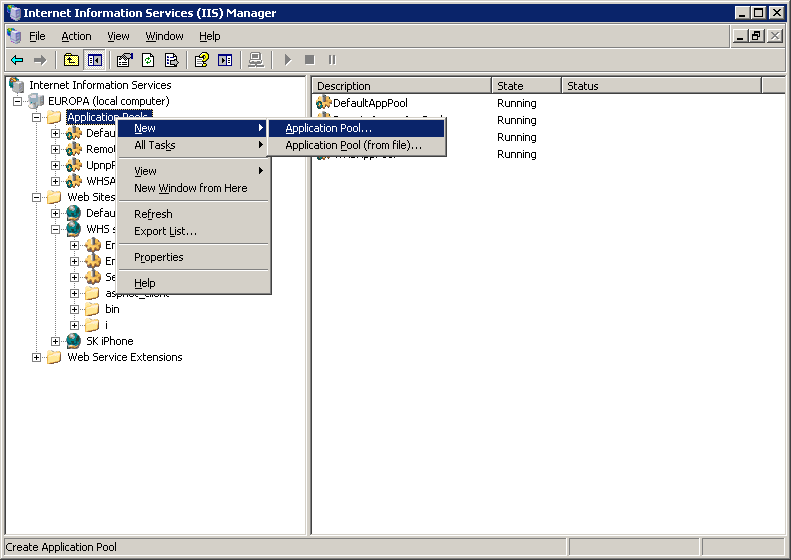Choose Export List... in context menu
Viewport: 791px width, 560px height.
point(193,231)
